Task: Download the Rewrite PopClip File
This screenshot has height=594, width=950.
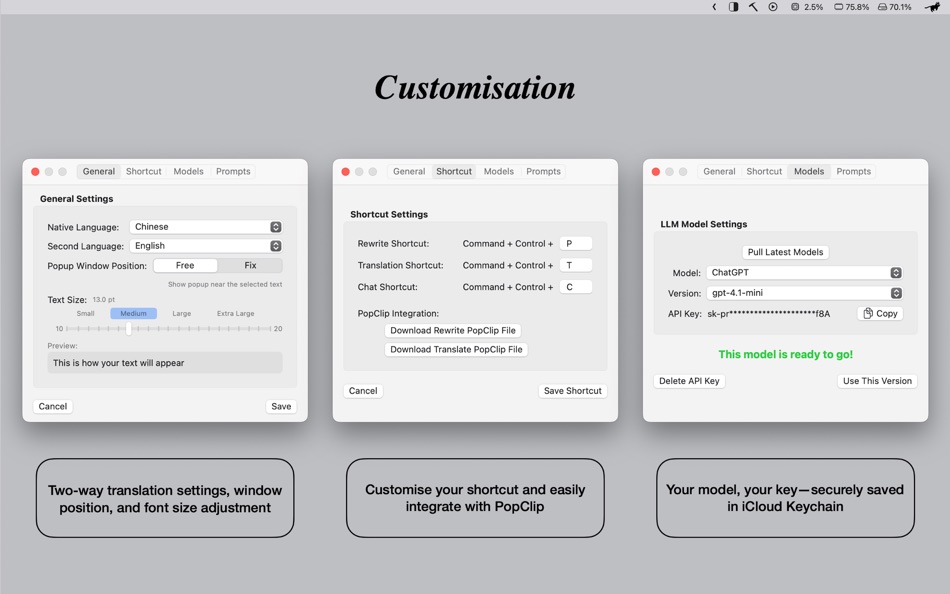Action: pos(452,330)
